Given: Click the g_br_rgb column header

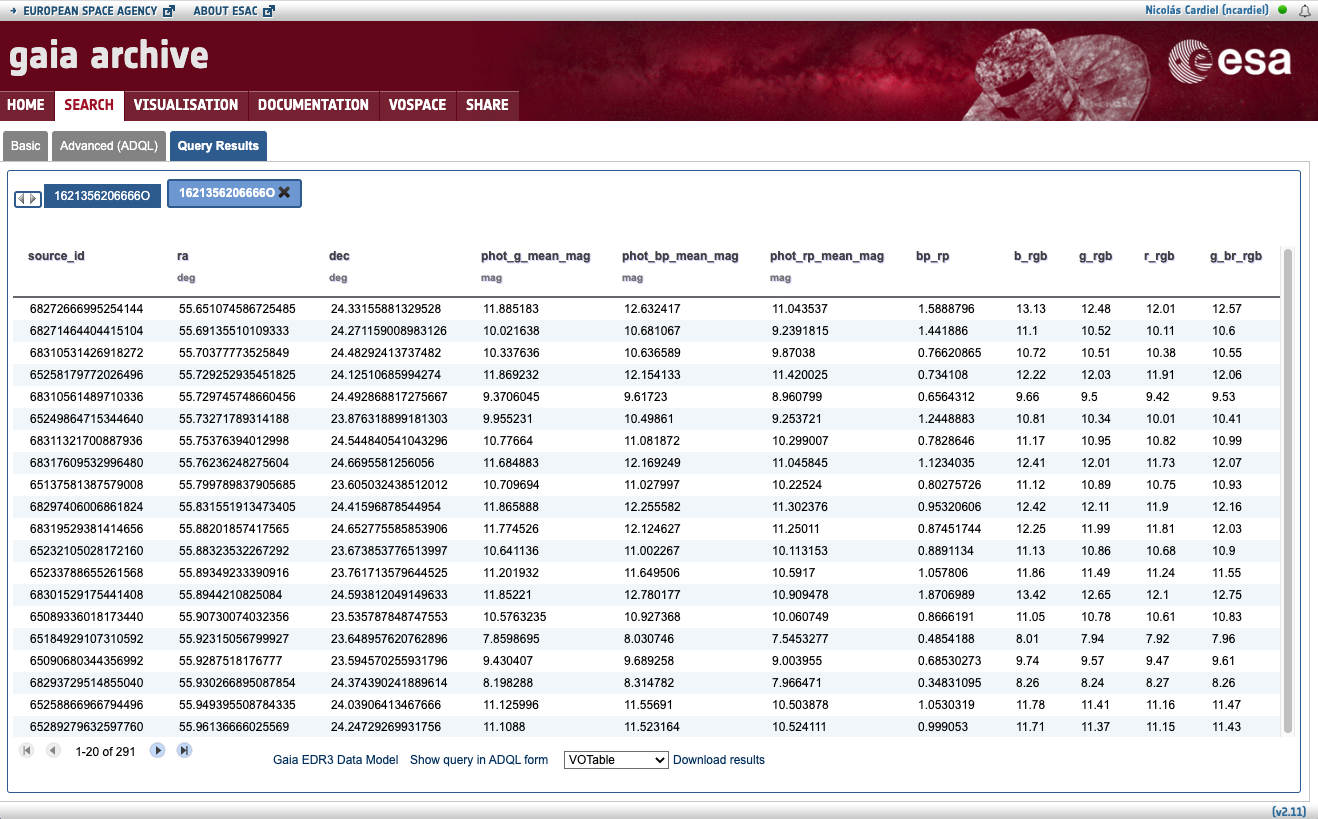Looking at the screenshot, I should 1236,256.
